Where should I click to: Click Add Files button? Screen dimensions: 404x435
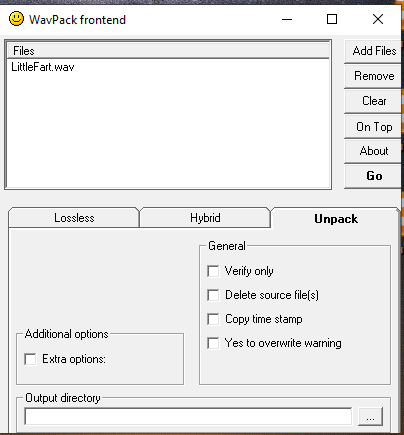tap(374, 51)
